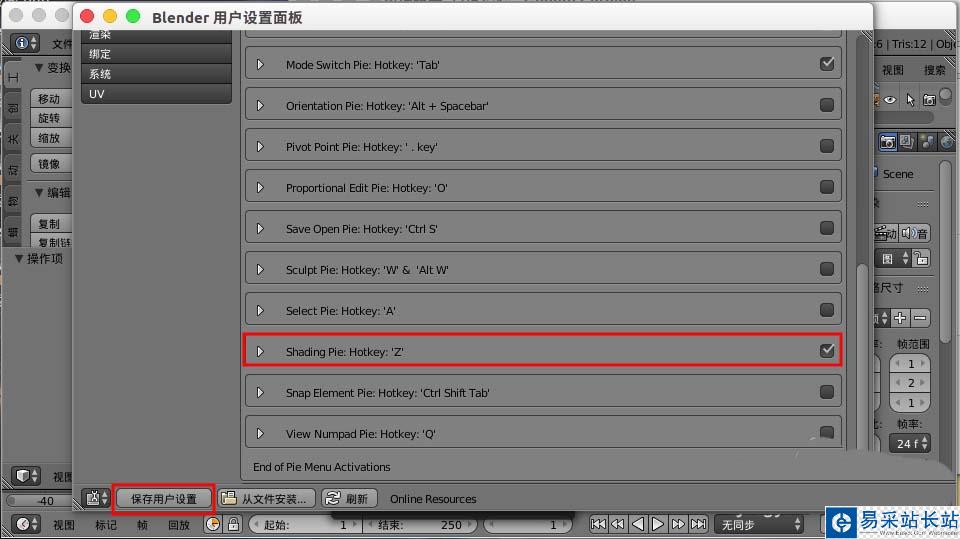This screenshot has height=539, width=960.
Task: Toggle Shading Pie checkbox
Action: point(827,350)
